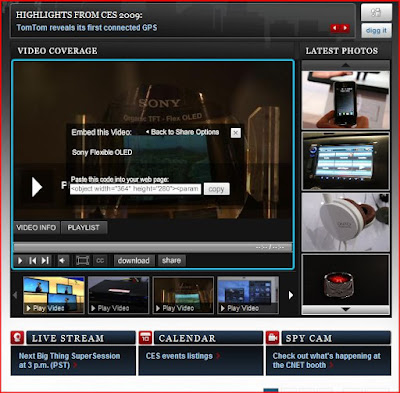The height and width of the screenshot is (393, 400).
Task: Start video with large play arrow
Action: [x=37, y=187]
